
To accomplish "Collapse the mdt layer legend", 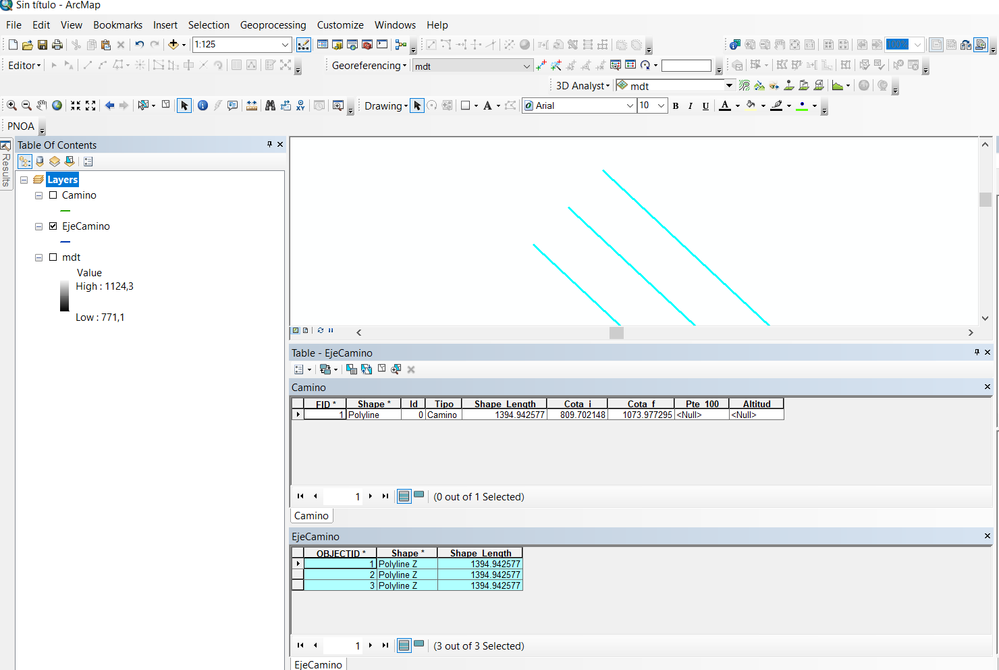I will (39, 257).
